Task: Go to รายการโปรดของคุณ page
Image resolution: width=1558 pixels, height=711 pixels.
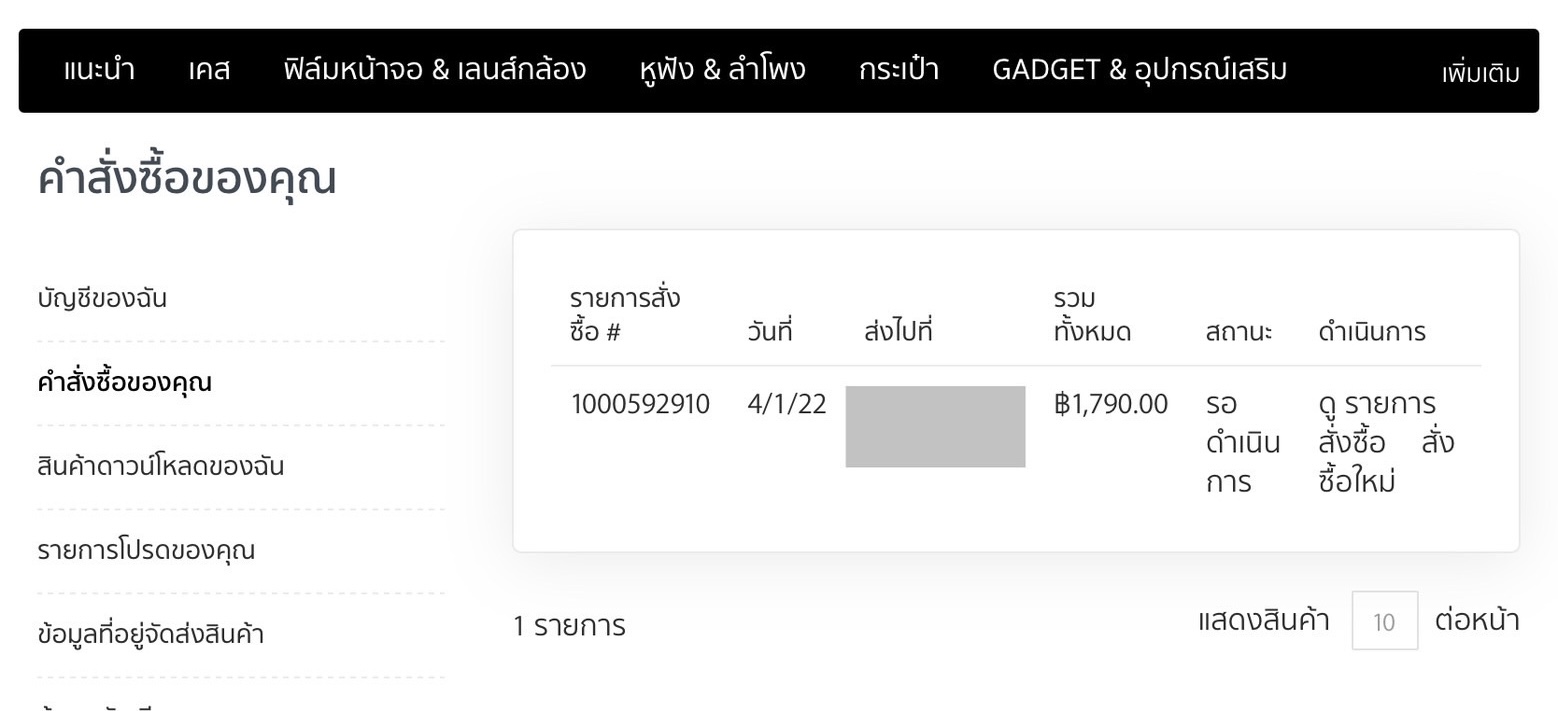Action: pos(146,550)
